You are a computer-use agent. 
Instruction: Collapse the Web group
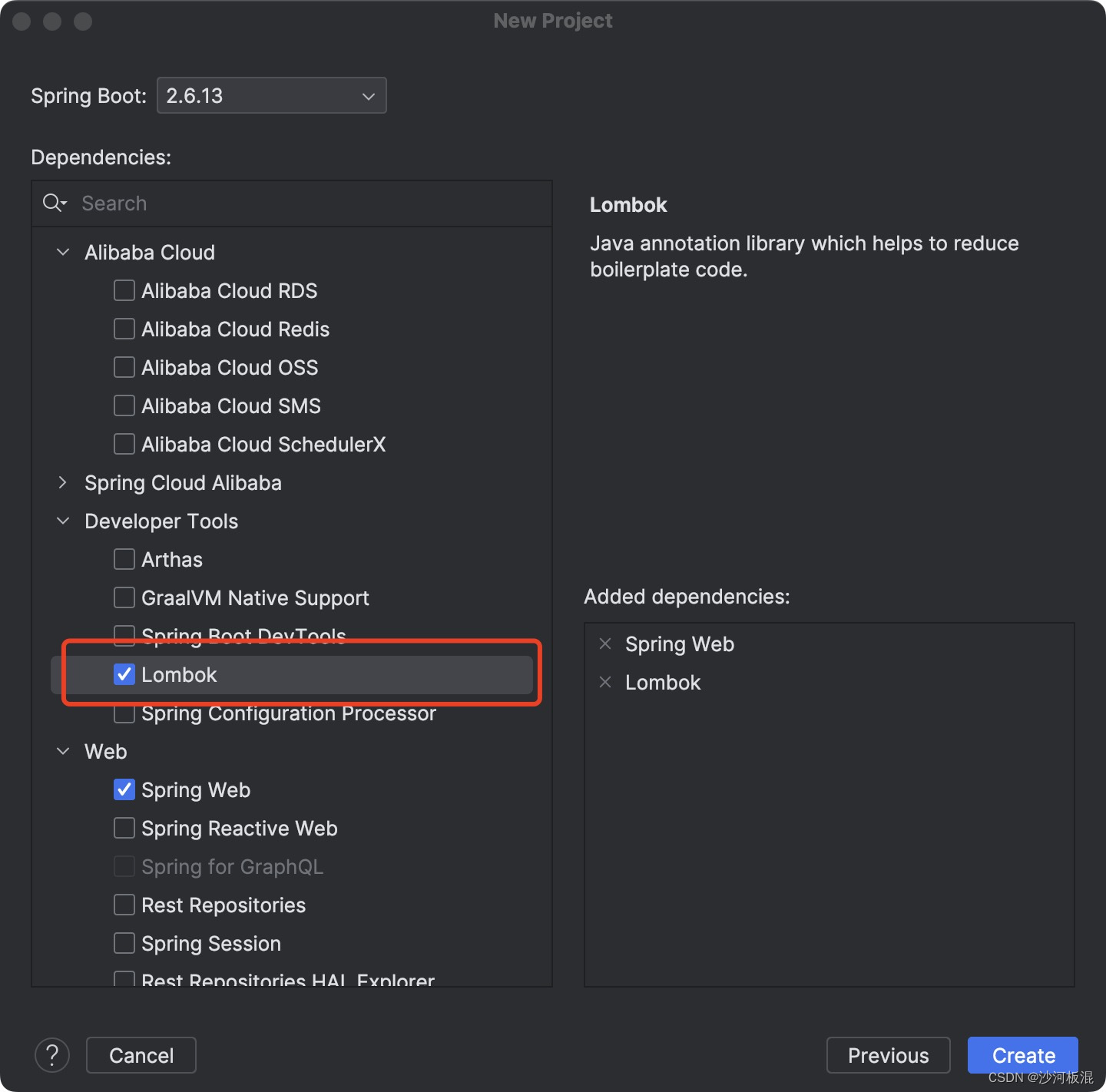63,751
